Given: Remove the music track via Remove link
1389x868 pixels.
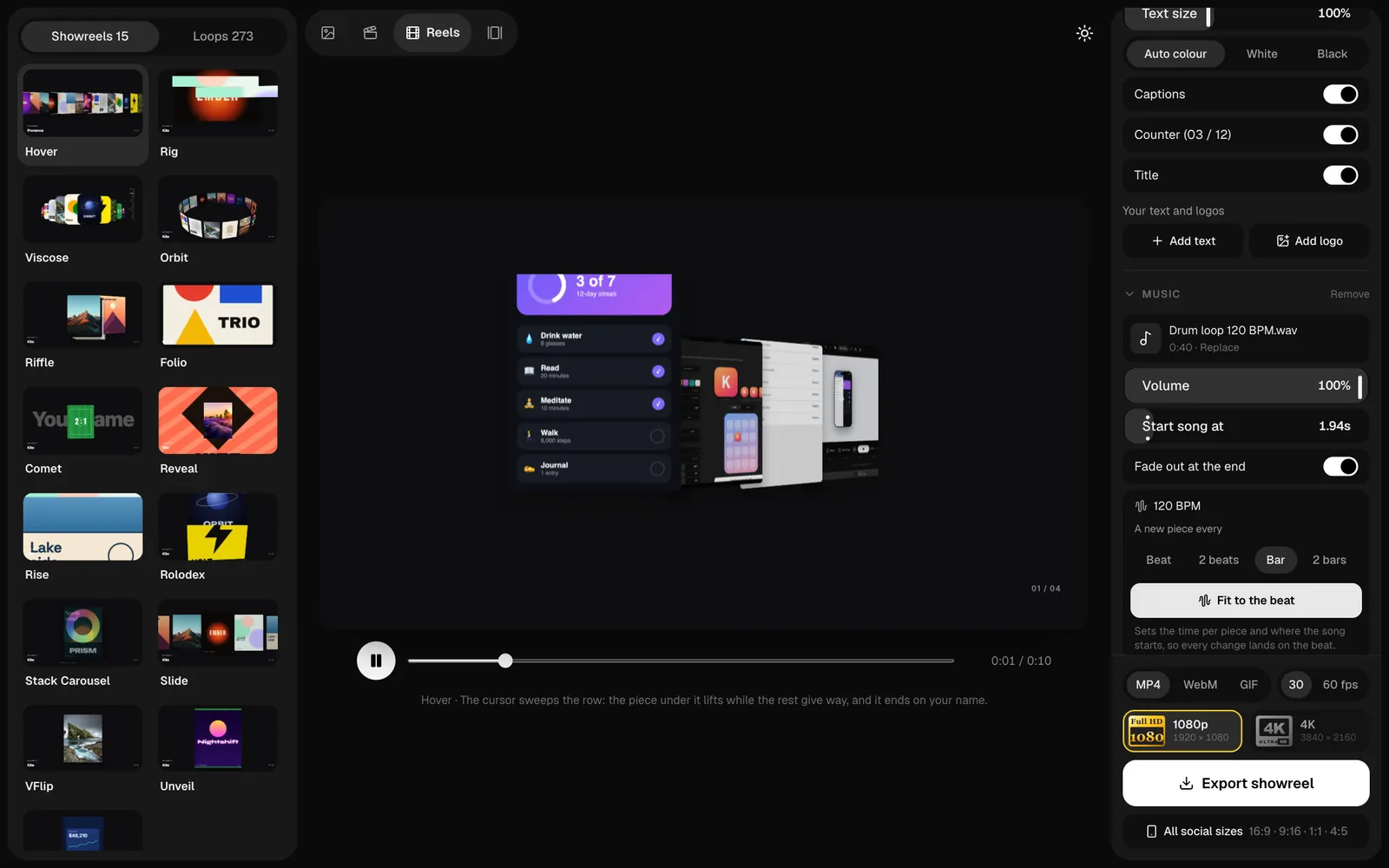Looking at the screenshot, I should (1349, 294).
